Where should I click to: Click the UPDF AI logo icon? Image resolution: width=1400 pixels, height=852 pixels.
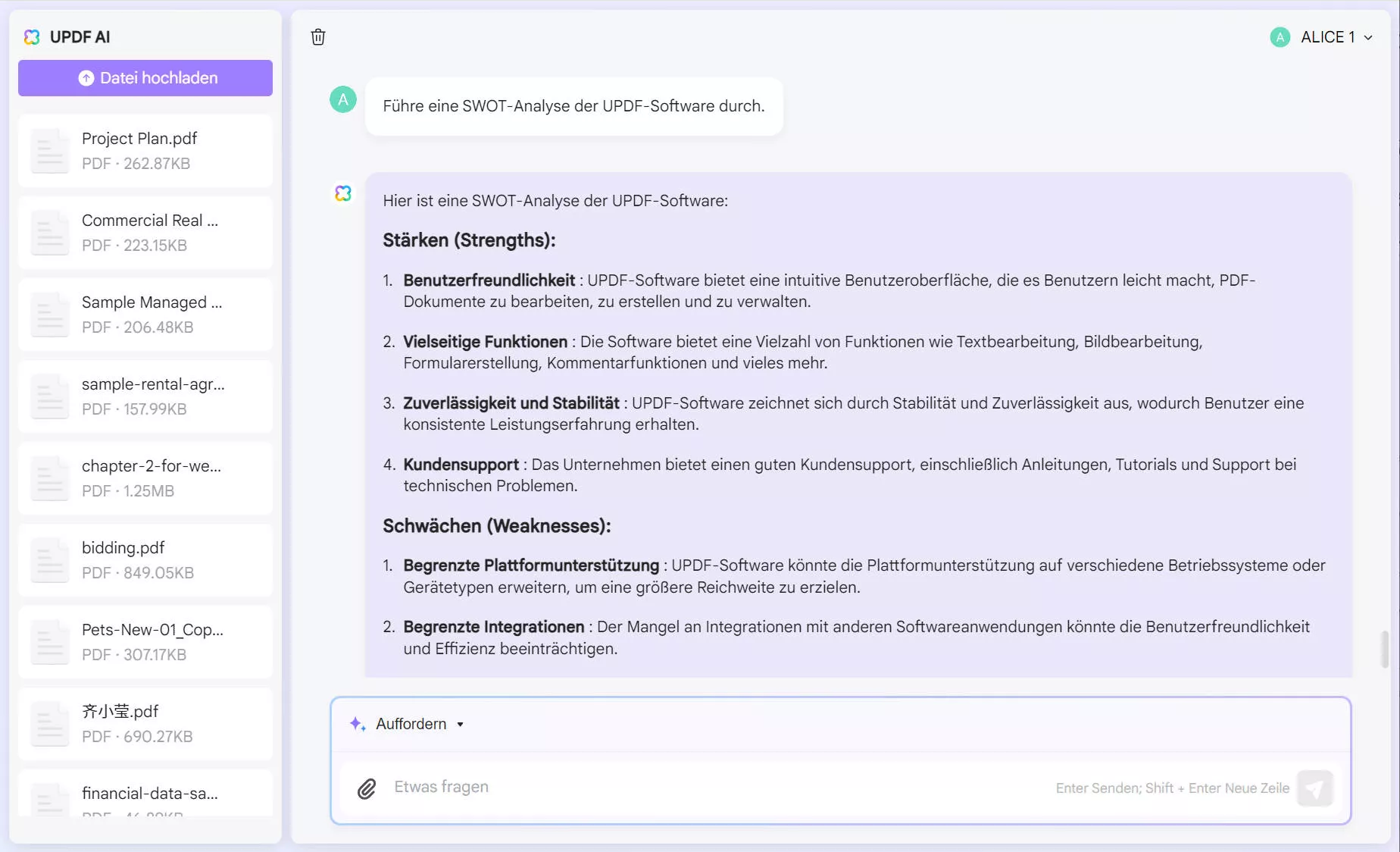31,36
